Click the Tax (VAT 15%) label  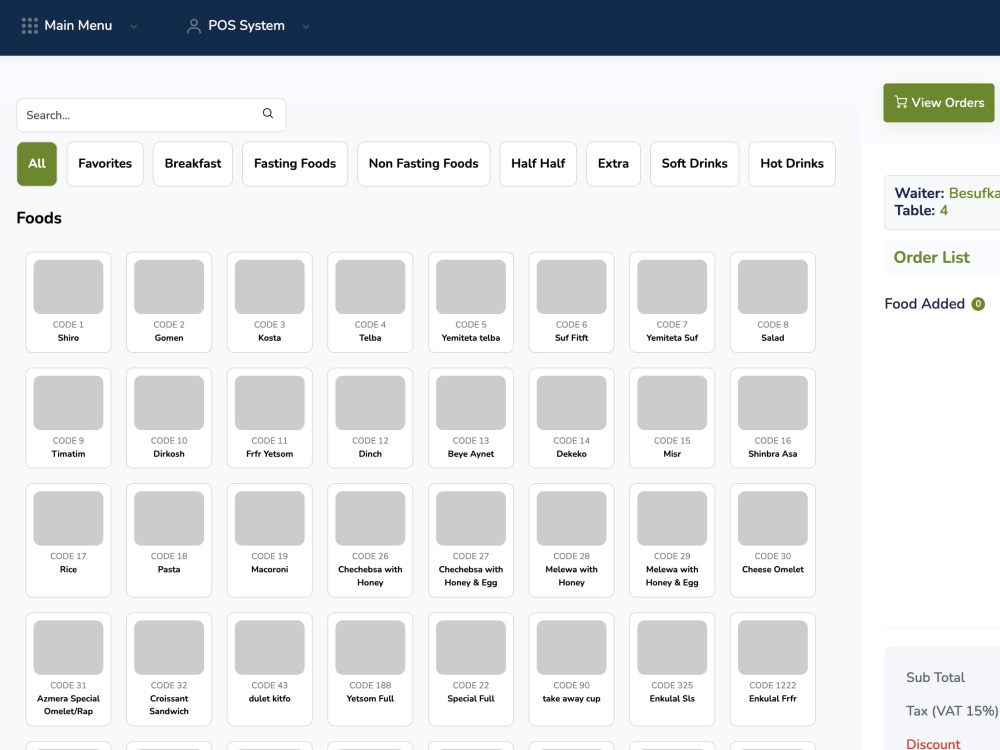pyautogui.click(x=952, y=710)
